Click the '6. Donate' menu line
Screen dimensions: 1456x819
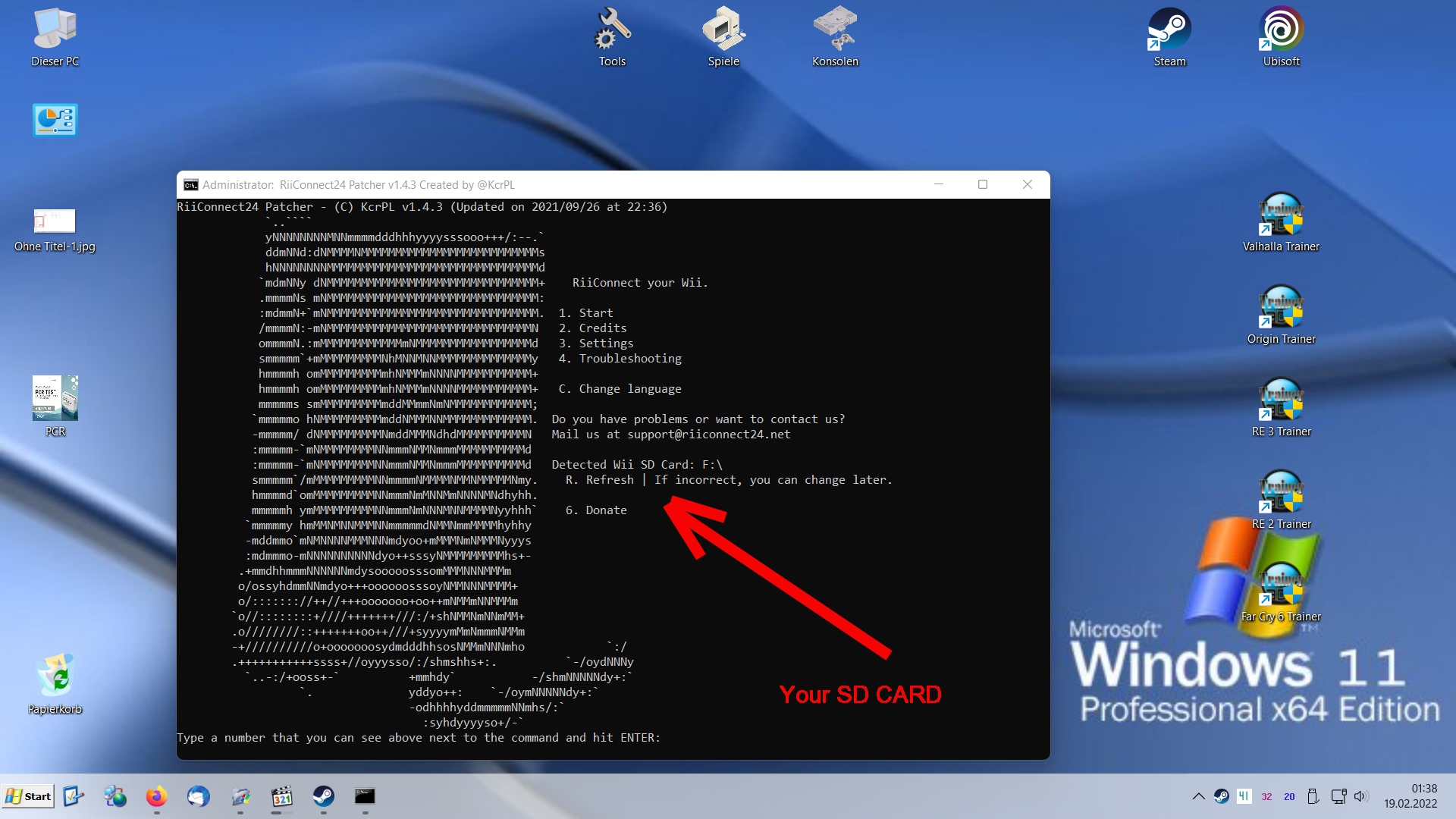point(596,510)
